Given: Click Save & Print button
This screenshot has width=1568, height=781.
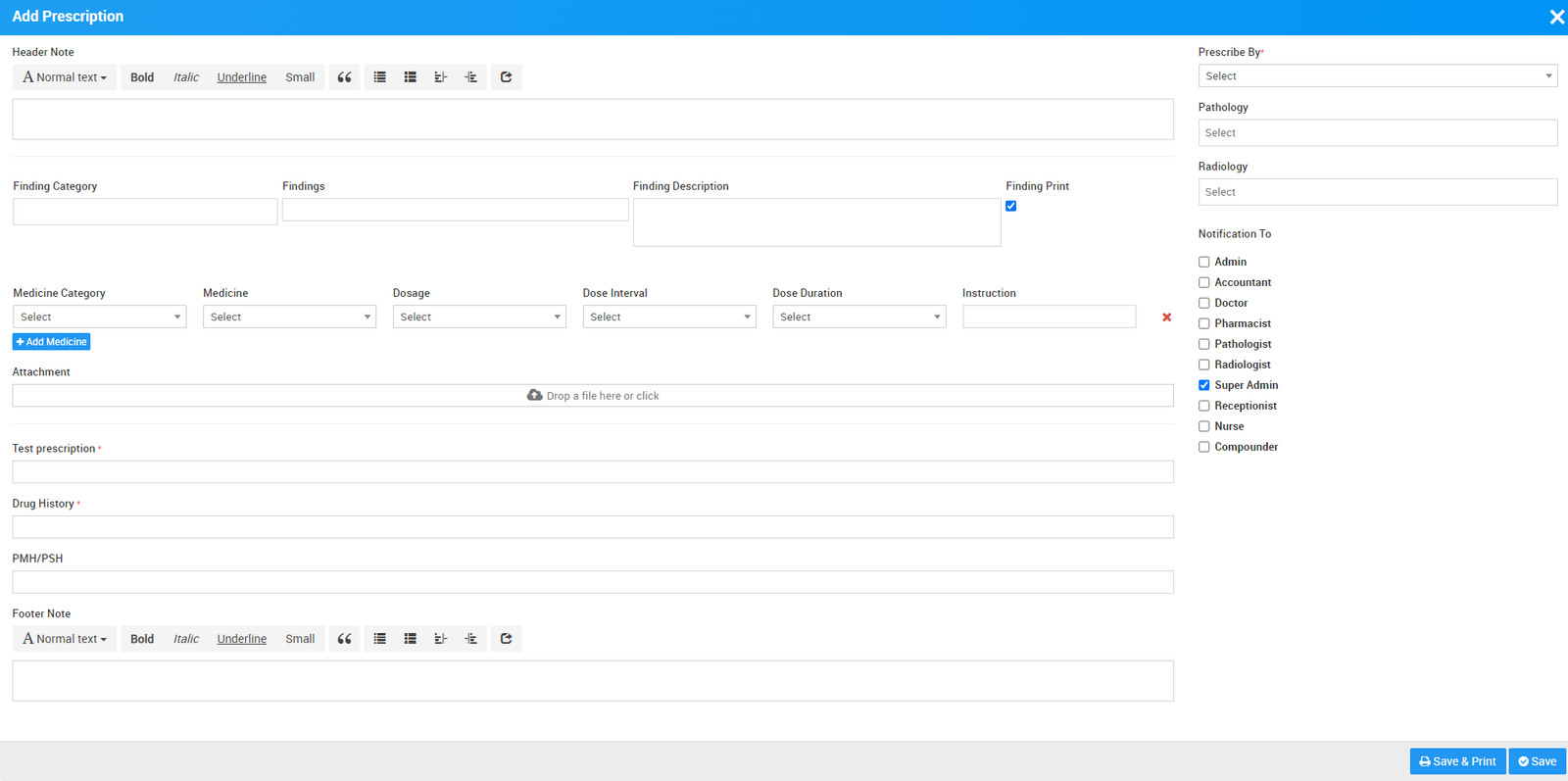Looking at the screenshot, I should pyautogui.click(x=1457, y=761).
